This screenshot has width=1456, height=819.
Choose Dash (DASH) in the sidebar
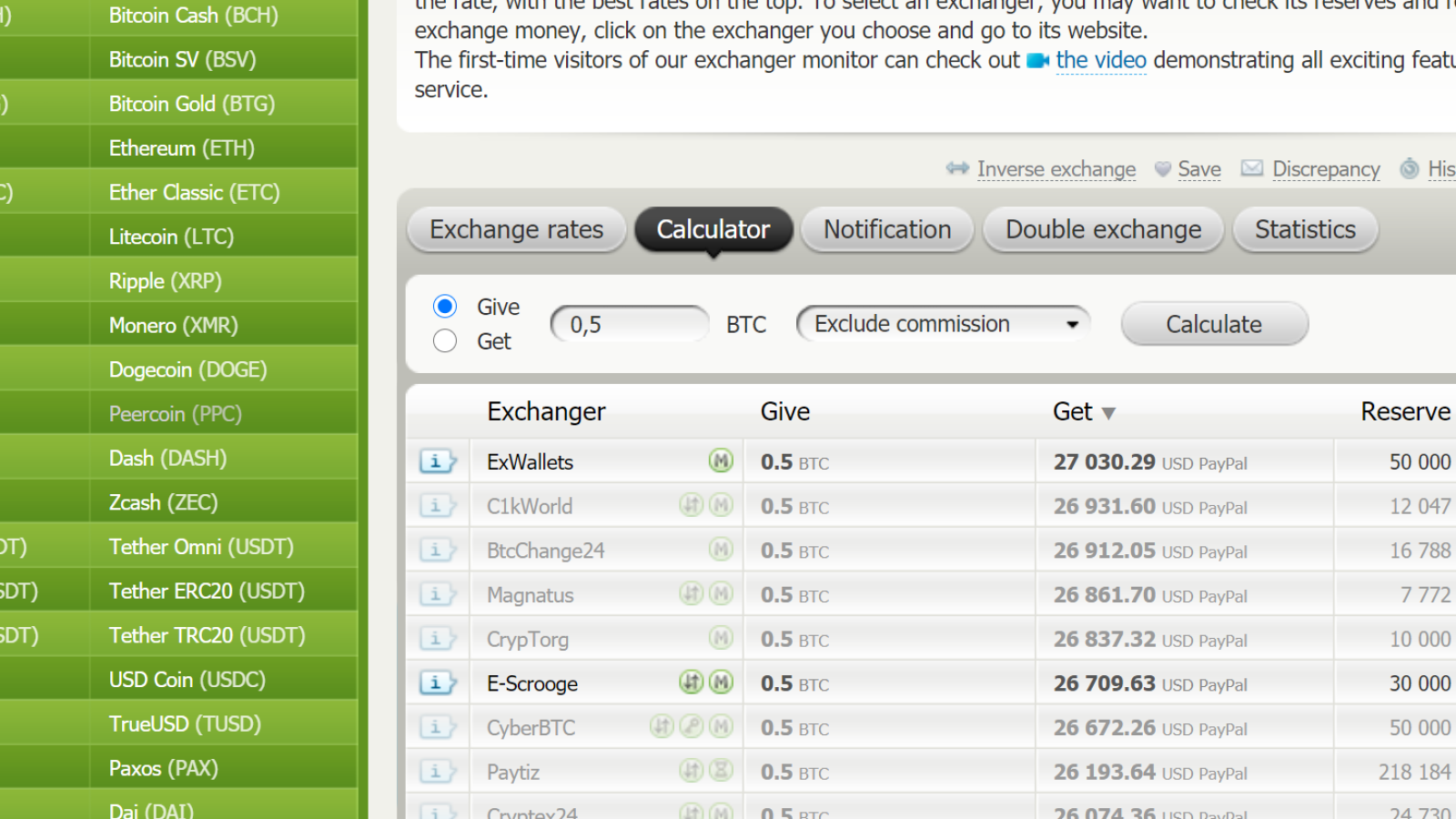pos(168,458)
